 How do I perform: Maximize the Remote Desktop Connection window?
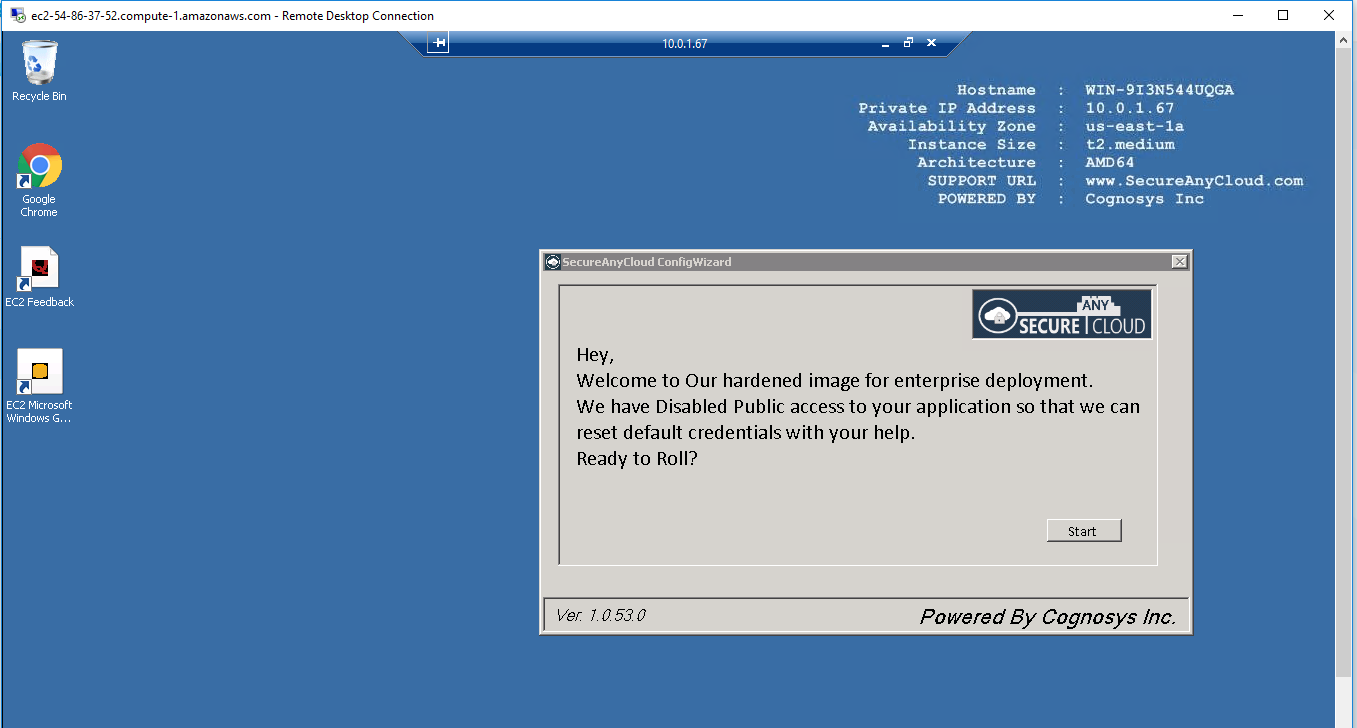(x=1283, y=15)
